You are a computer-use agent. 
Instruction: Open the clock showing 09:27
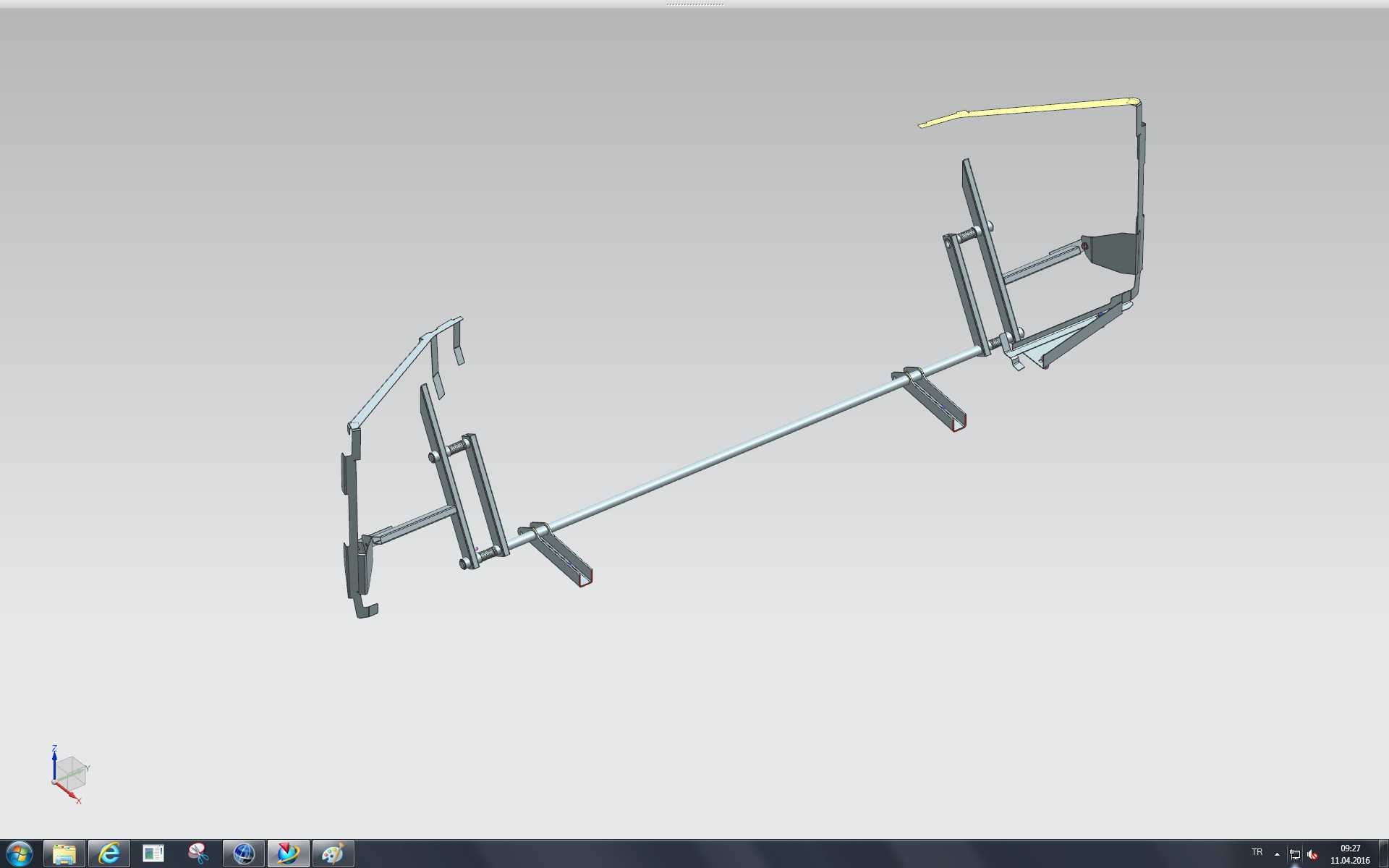tap(1350, 854)
